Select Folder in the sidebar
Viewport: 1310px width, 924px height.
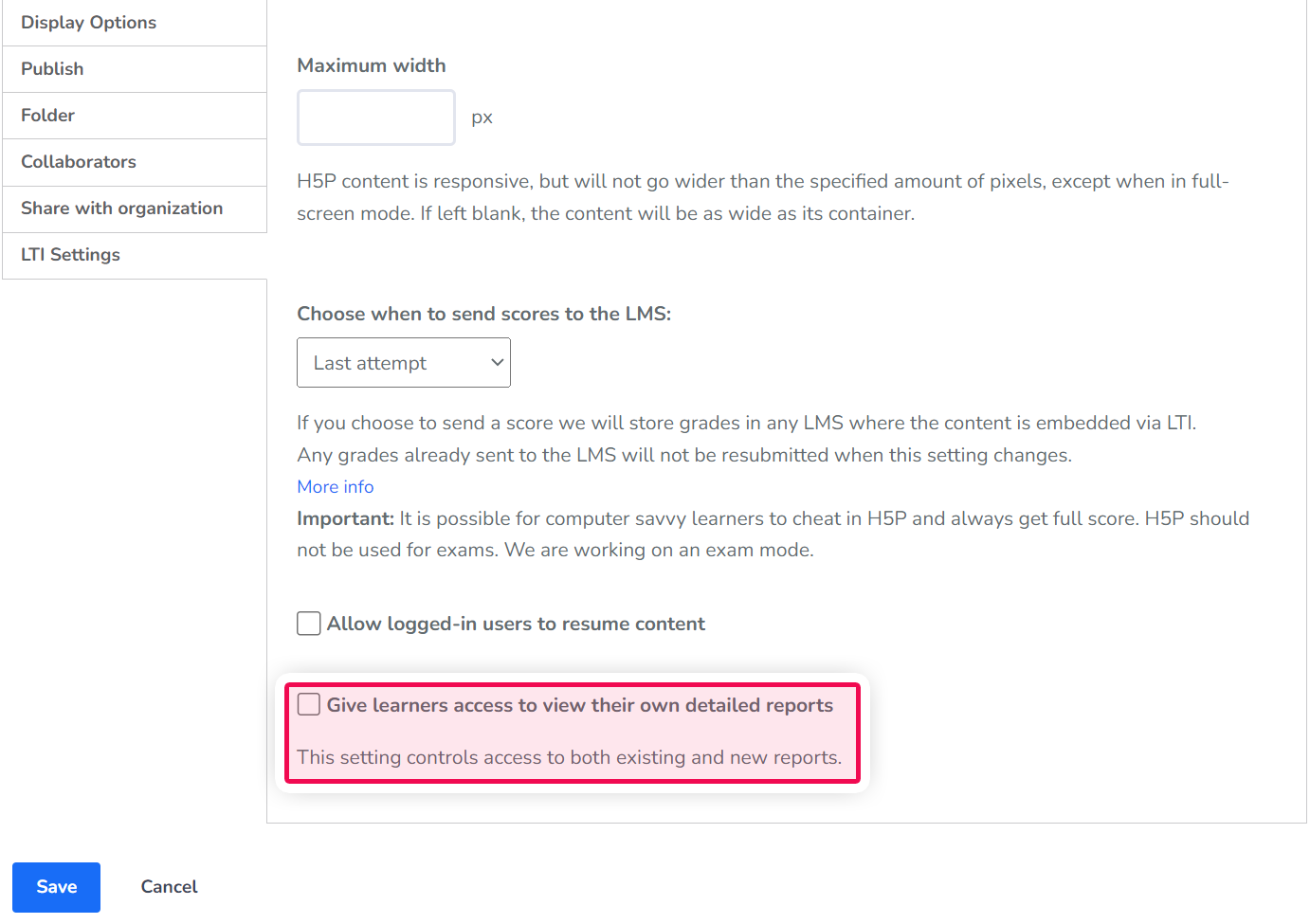tap(47, 115)
